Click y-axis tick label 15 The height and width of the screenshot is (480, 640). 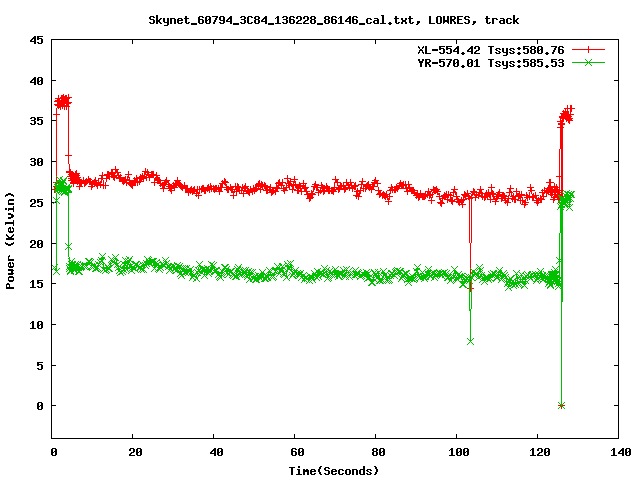pos(36,284)
